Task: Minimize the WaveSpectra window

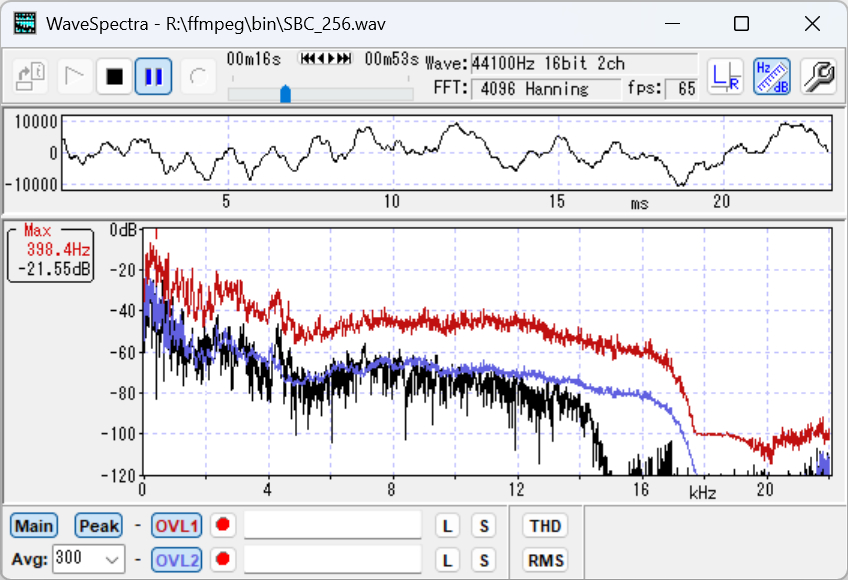Action: pyautogui.click(x=672, y=24)
